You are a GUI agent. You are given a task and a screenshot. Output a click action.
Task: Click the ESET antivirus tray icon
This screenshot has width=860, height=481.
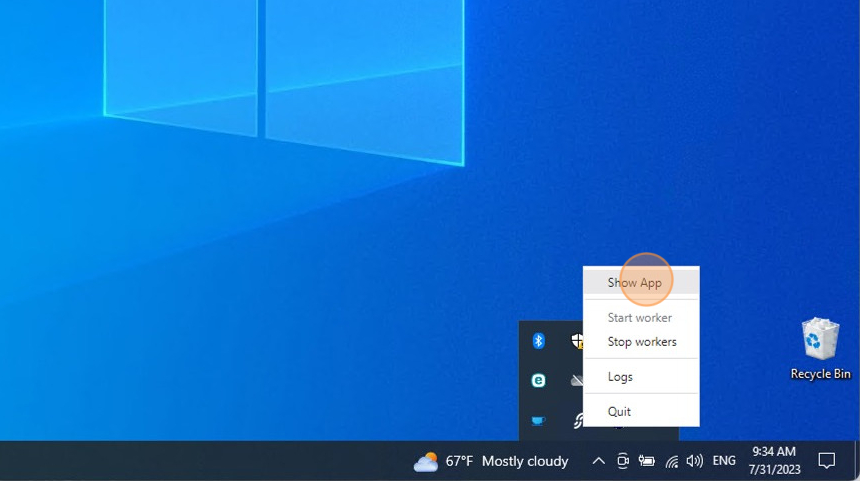[x=538, y=380]
